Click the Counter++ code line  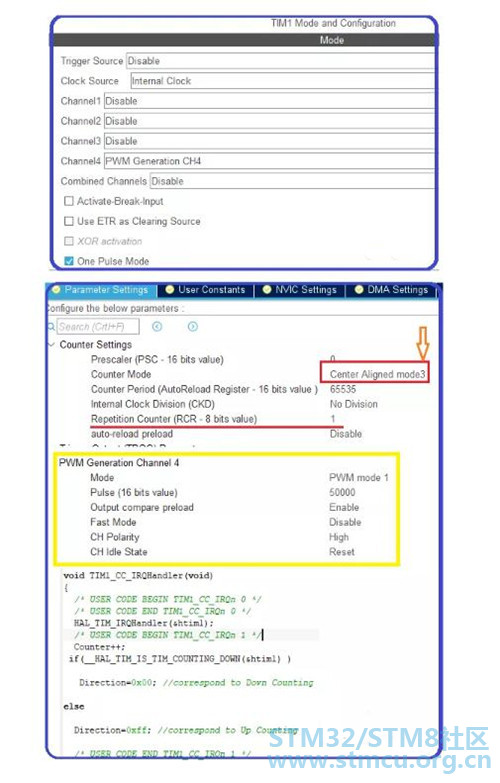click(99, 647)
